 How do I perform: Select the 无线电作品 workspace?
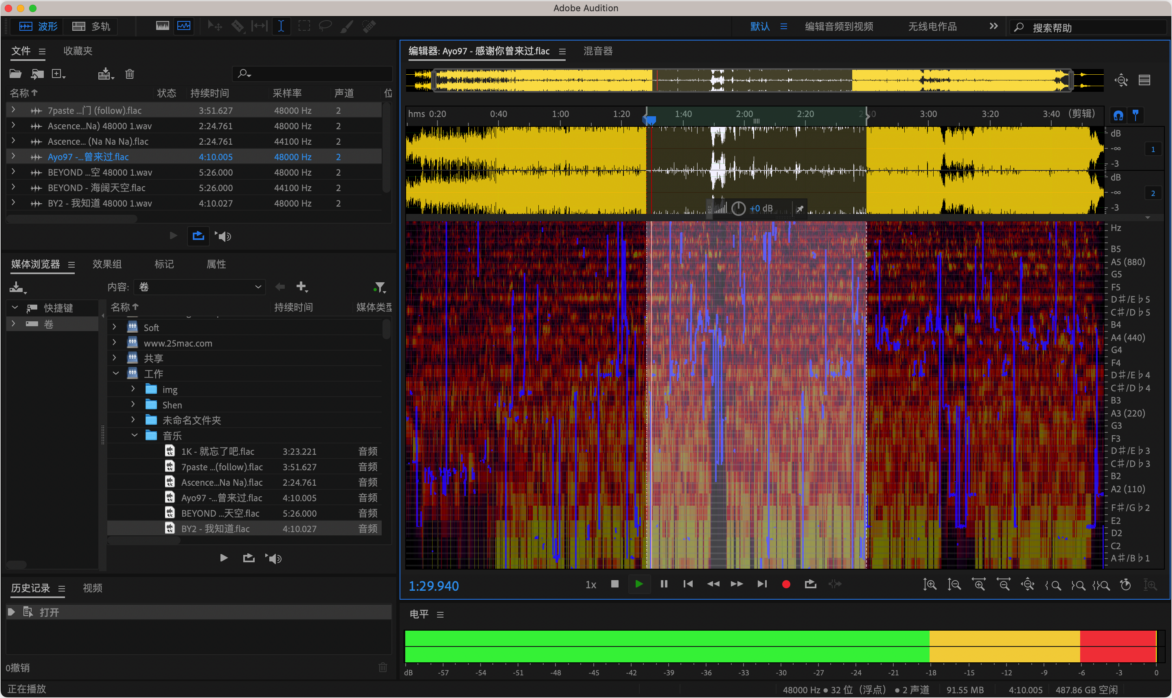(x=932, y=26)
